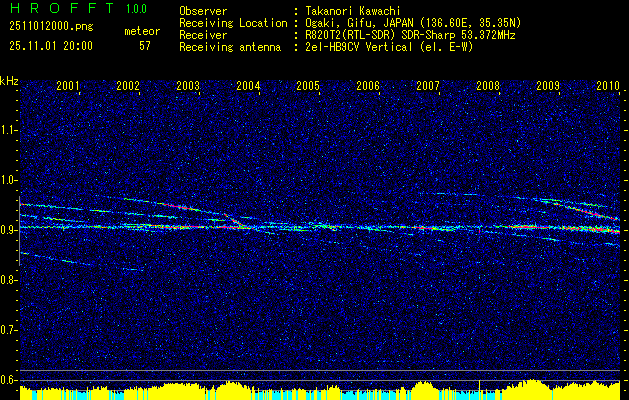Click the 2005 time marker
629x400 pixels.
point(308,85)
